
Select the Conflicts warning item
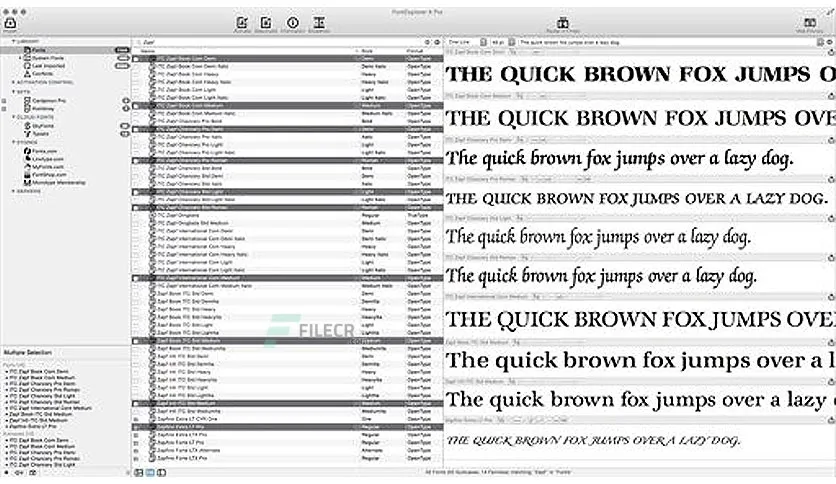43,74
